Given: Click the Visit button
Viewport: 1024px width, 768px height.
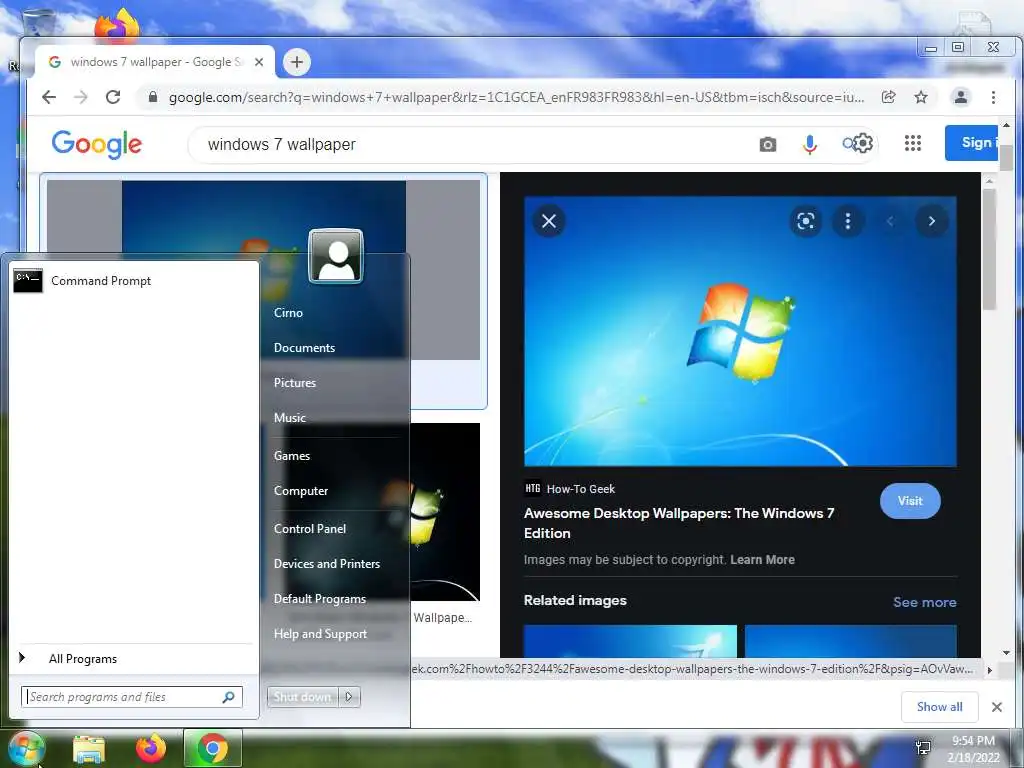Looking at the screenshot, I should (x=910, y=501).
